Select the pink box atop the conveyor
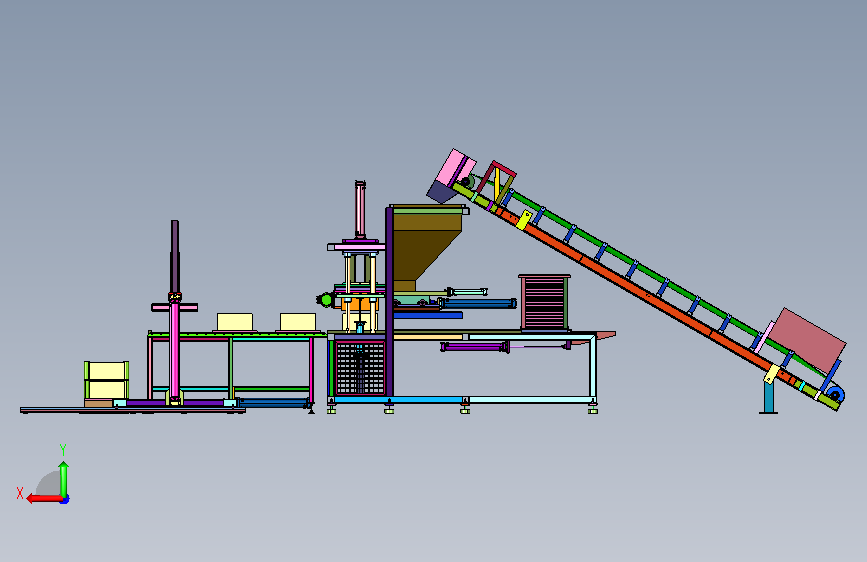This screenshot has height=562, width=867. [x=455, y=168]
